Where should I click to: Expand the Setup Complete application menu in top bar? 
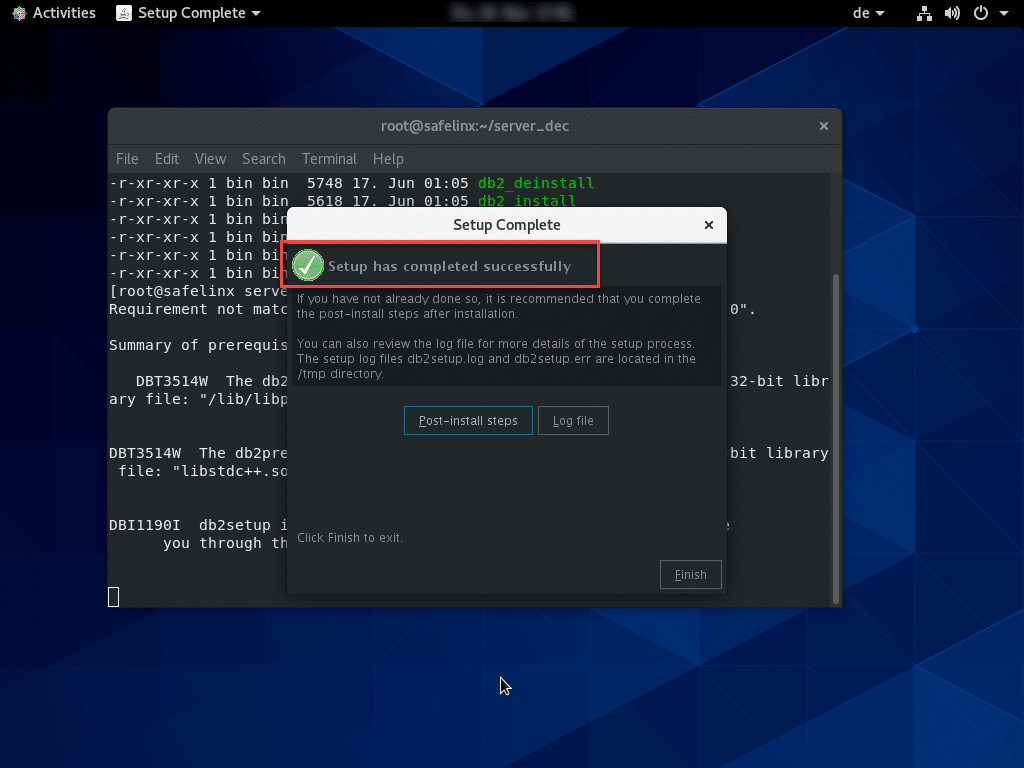[188, 13]
